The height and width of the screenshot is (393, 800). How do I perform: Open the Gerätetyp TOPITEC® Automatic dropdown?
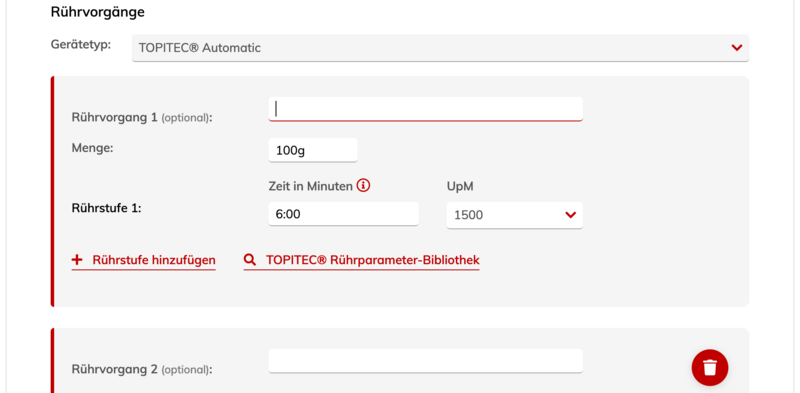pyautogui.click(x=440, y=48)
